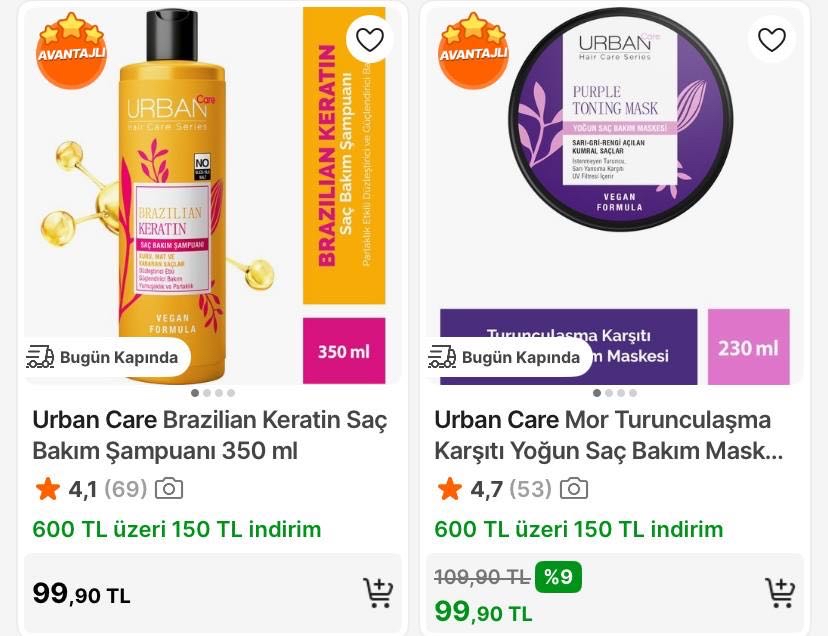Open Urban Care Mor Turunculaşma mask title
This screenshot has height=636, width=828.
coord(608,435)
